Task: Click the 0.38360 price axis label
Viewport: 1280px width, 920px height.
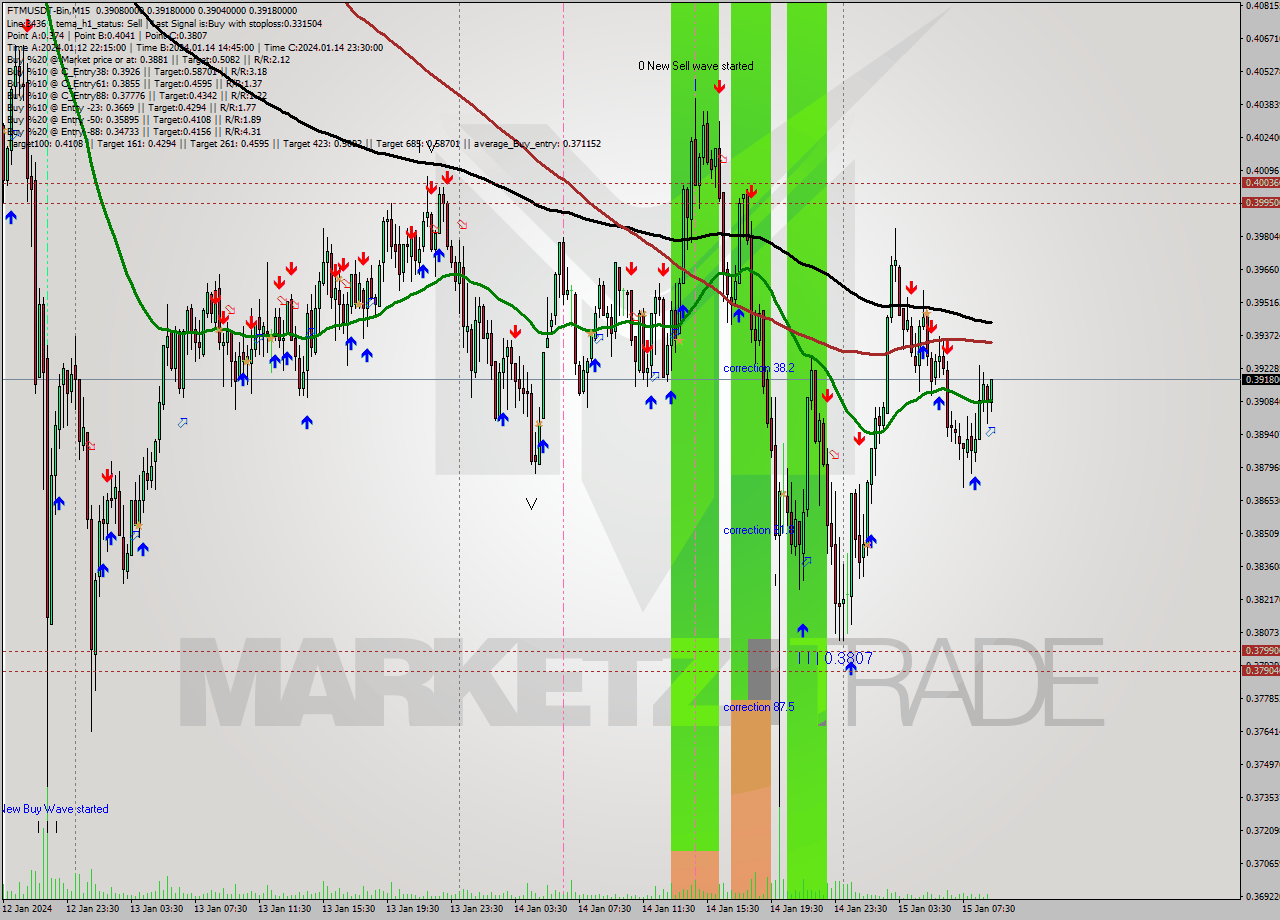Action: coord(1262,566)
